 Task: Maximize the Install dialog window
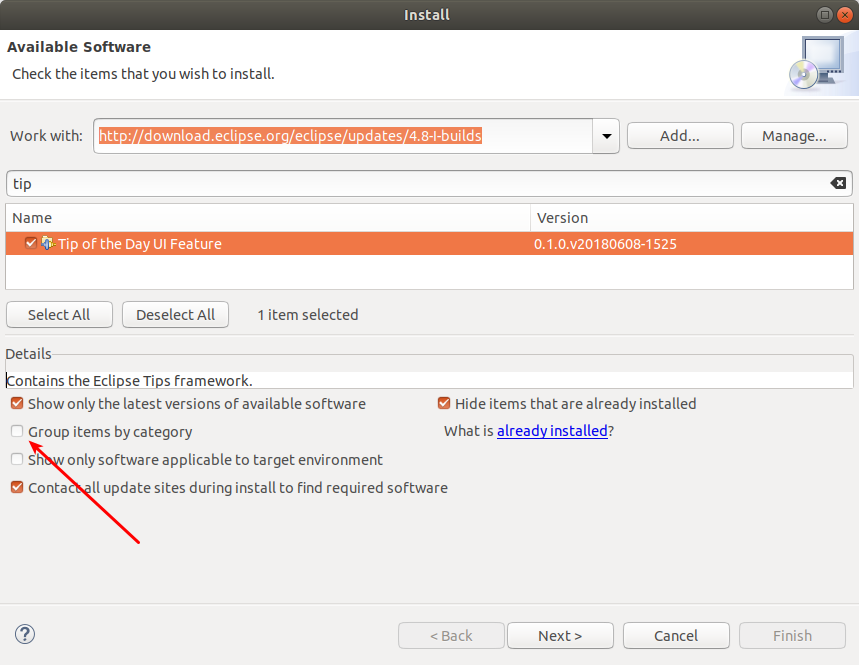click(824, 15)
